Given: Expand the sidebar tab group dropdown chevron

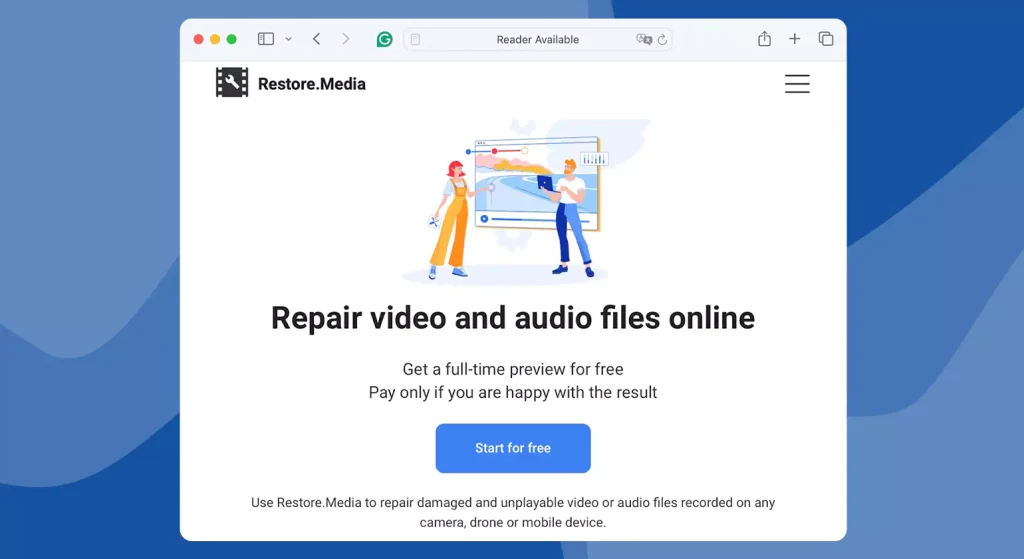Looking at the screenshot, I should (288, 39).
